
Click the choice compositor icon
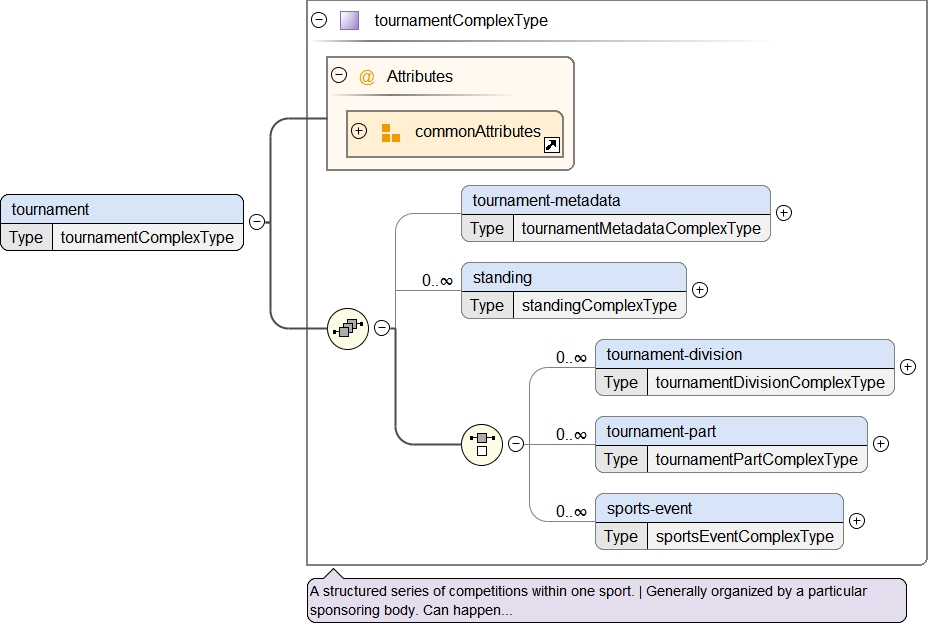pos(482,444)
